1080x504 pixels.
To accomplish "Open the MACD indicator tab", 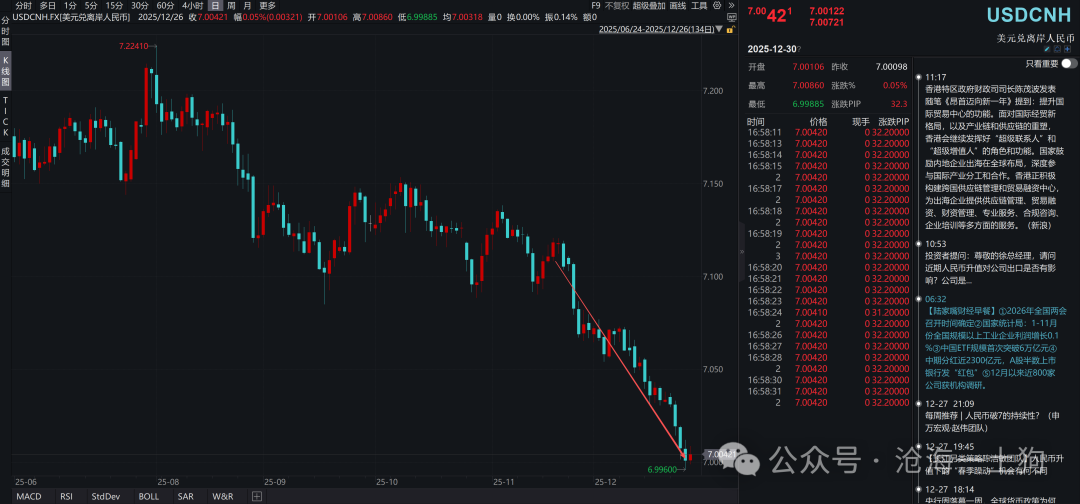I will 28,496.
